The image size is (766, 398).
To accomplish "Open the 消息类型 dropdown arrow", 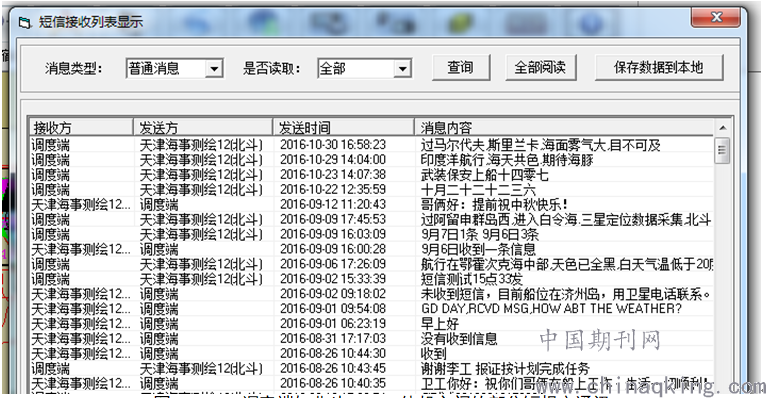I will pos(214,69).
